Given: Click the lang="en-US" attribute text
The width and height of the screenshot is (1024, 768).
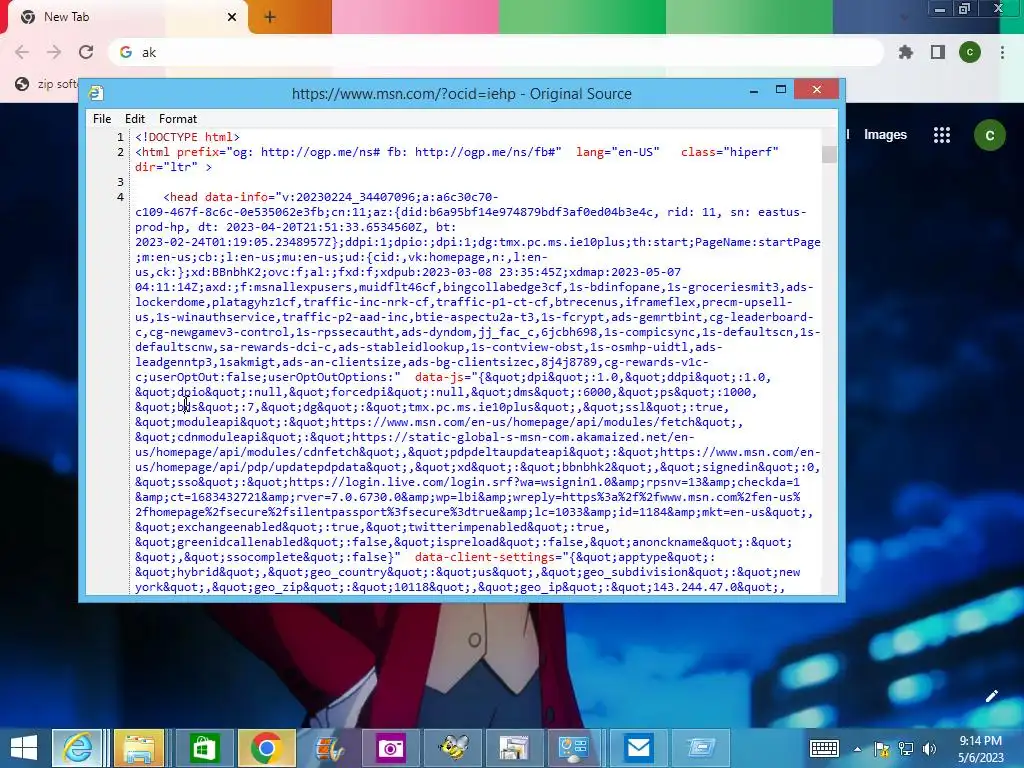Looking at the screenshot, I should coord(618,152).
